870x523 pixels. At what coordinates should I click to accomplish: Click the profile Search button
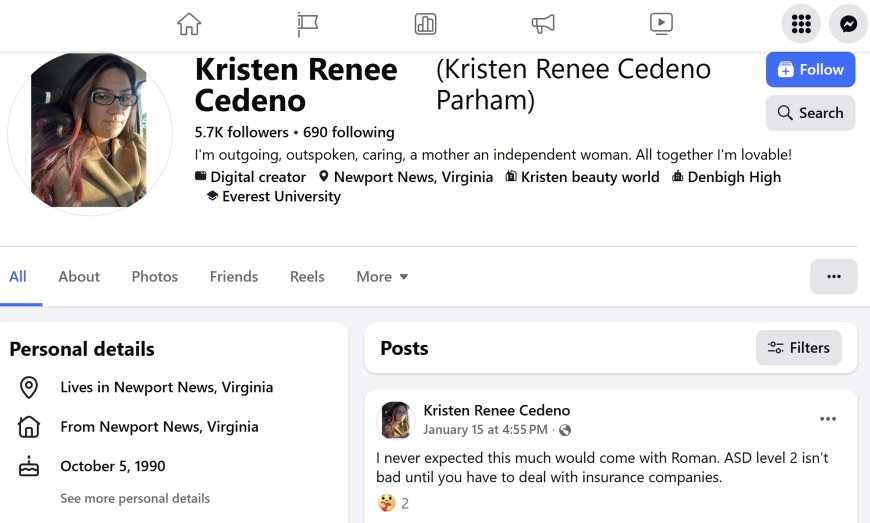(x=810, y=113)
